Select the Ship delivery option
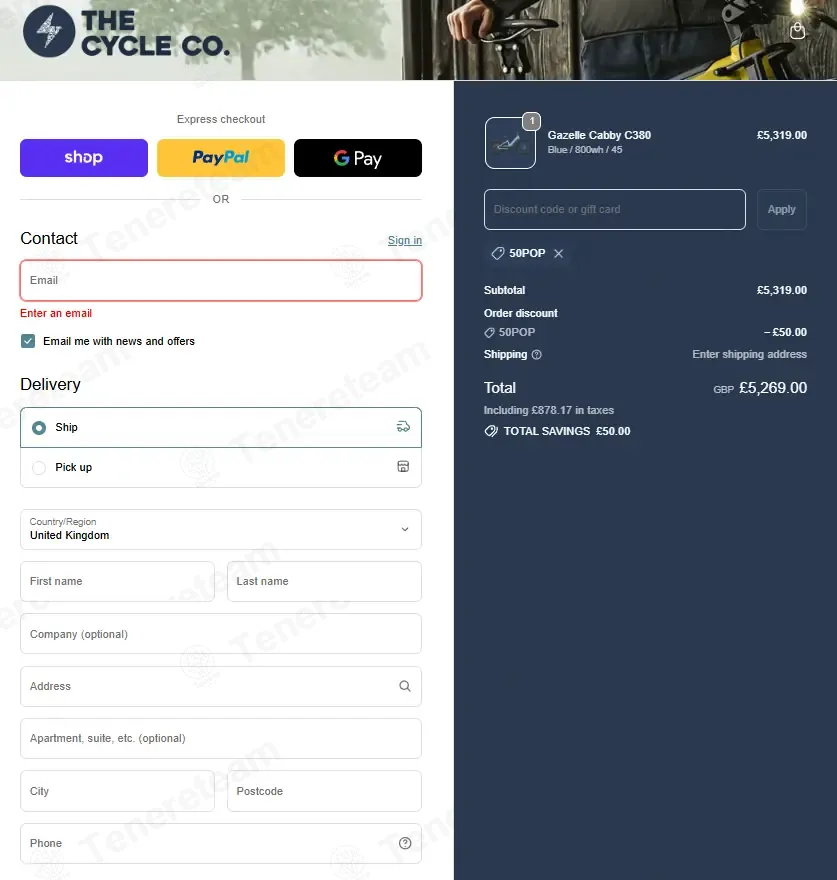The height and width of the screenshot is (880, 837). pos(221,428)
